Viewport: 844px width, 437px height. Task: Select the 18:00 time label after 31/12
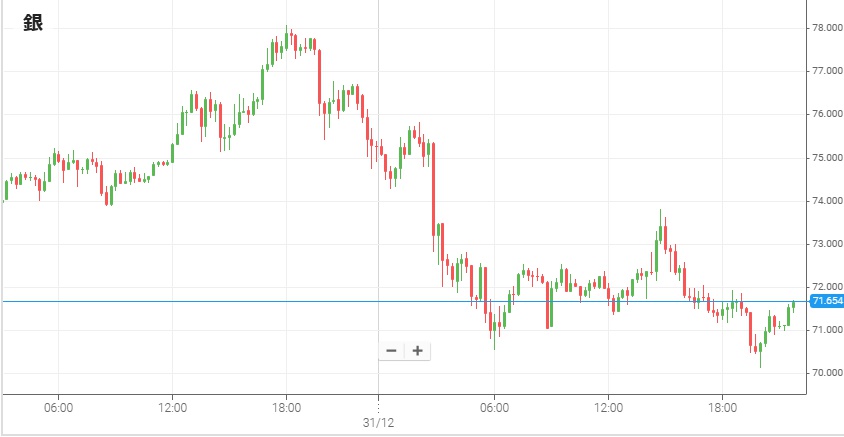[722, 408]
